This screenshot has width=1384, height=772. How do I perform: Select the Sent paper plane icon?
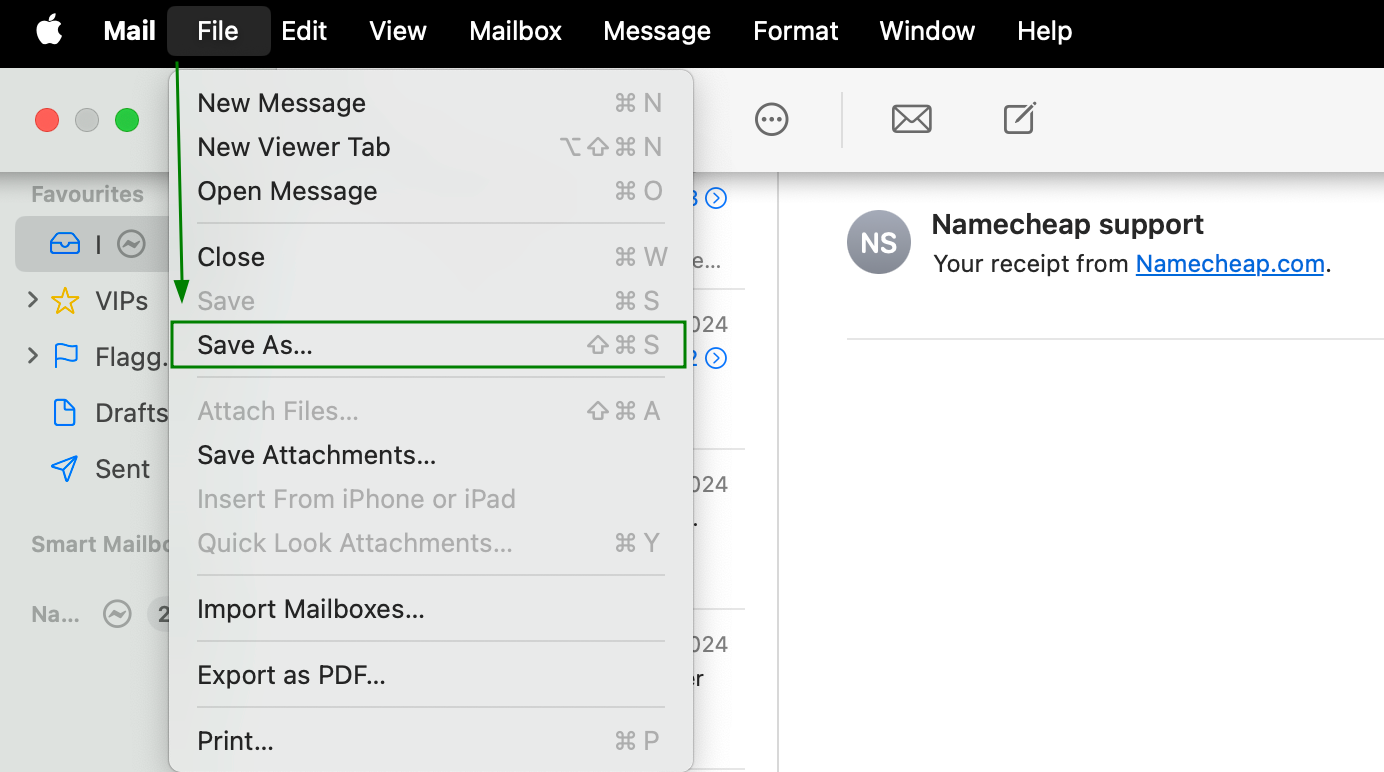pyautogui.click(x=63, y=468)
